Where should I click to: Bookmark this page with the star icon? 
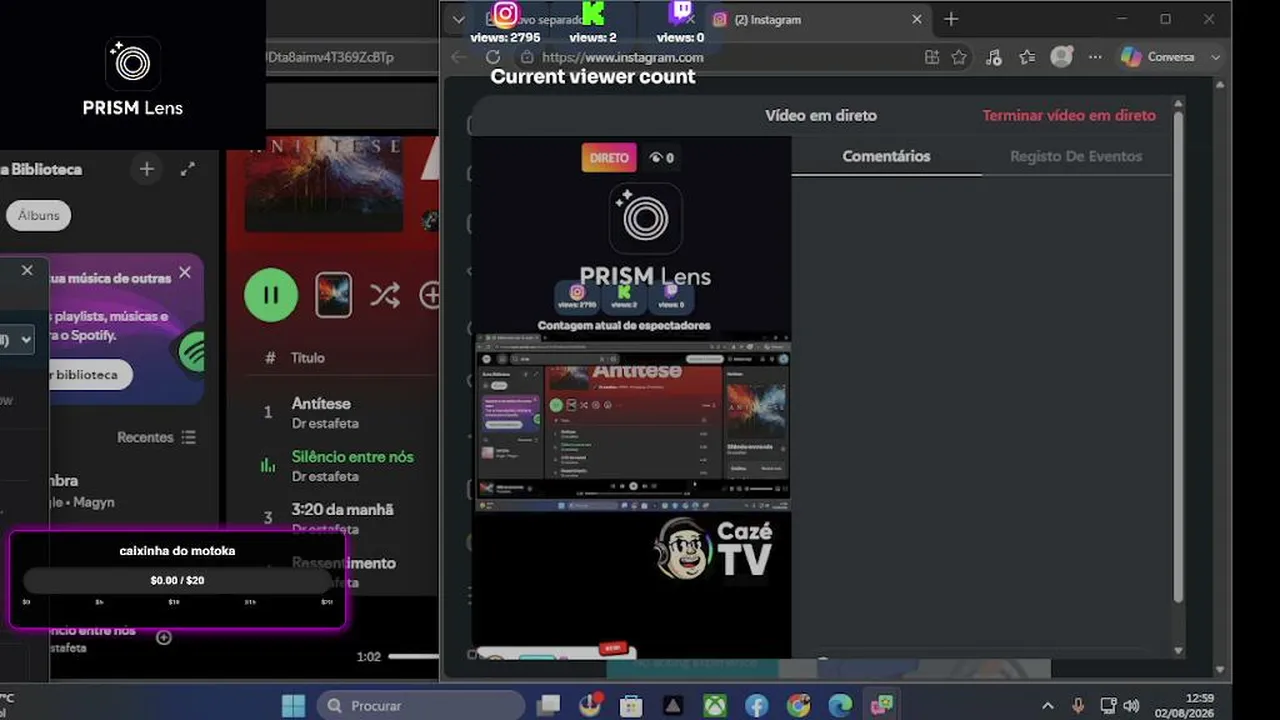pos(959,57)
